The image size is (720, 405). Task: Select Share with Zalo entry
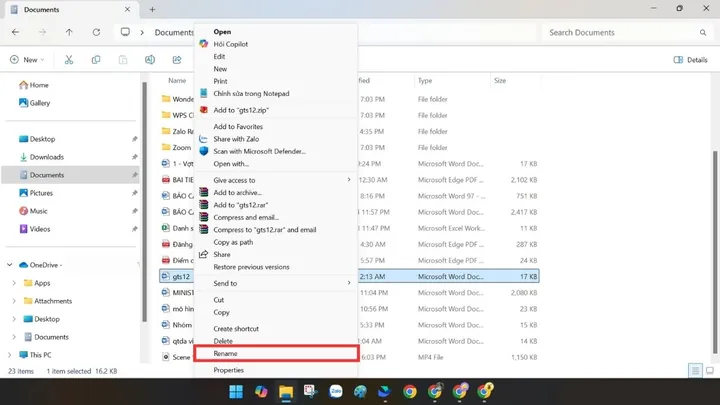point(276,139)
